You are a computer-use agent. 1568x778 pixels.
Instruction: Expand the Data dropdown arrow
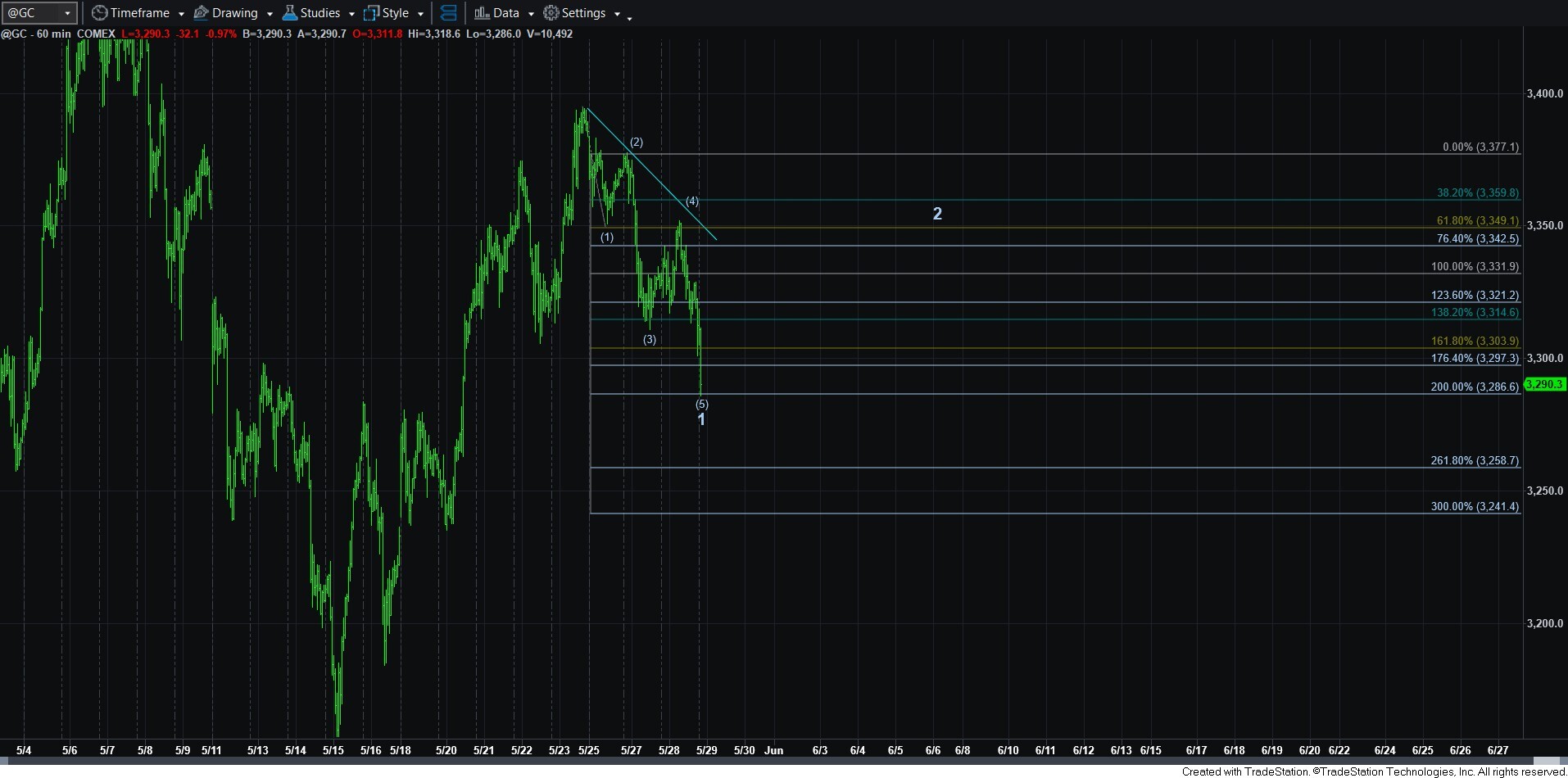[531, 14]
